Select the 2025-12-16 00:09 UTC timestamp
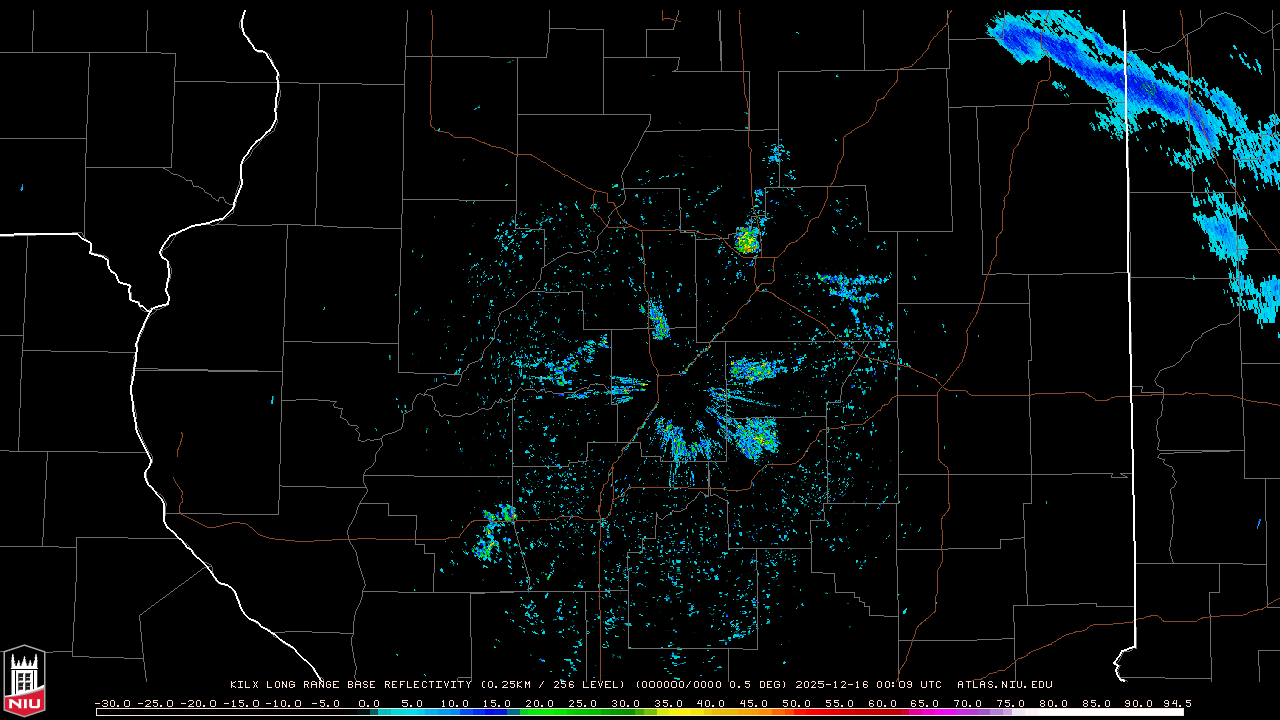The image size is (1280, 720). (x=868, y=685)
